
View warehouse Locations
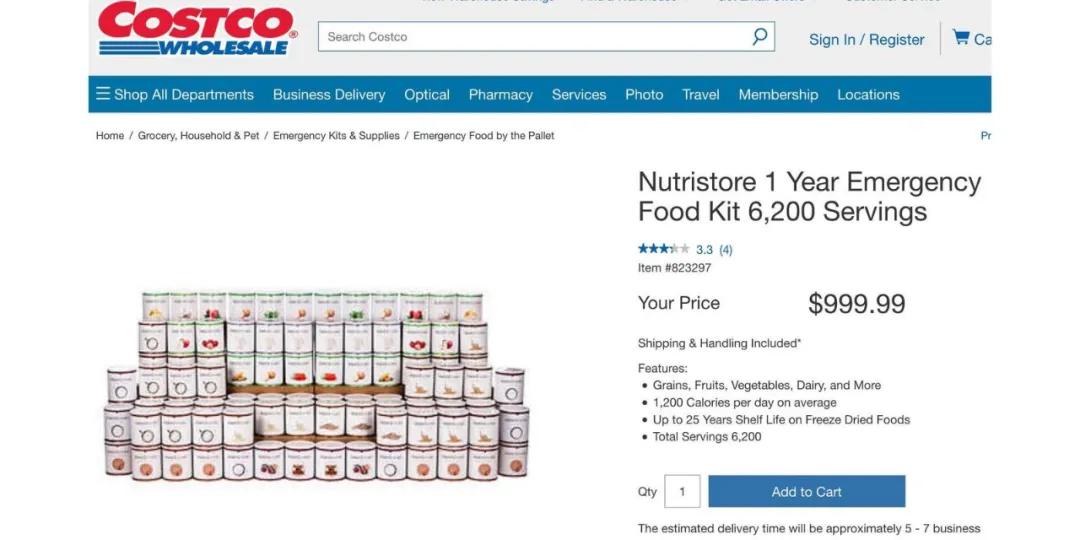pos(868,94)
